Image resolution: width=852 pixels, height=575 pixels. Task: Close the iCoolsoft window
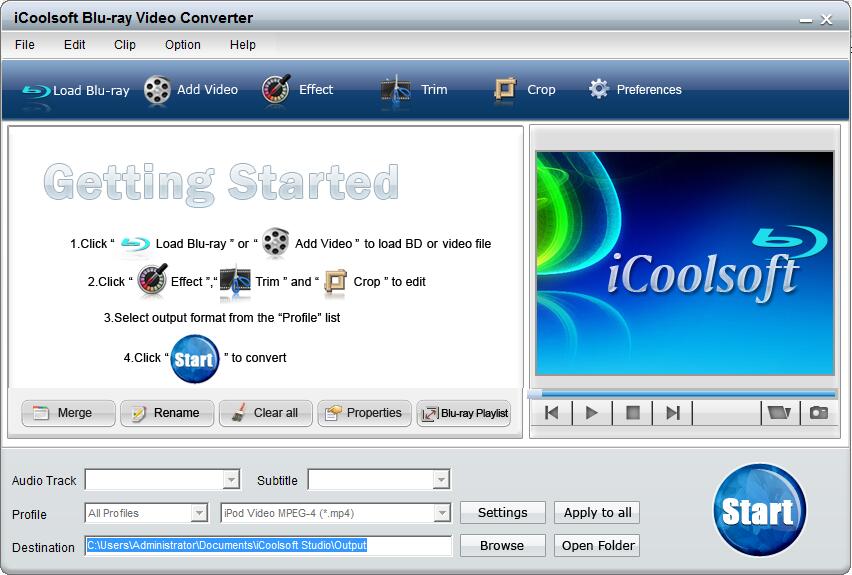(826, 20)
